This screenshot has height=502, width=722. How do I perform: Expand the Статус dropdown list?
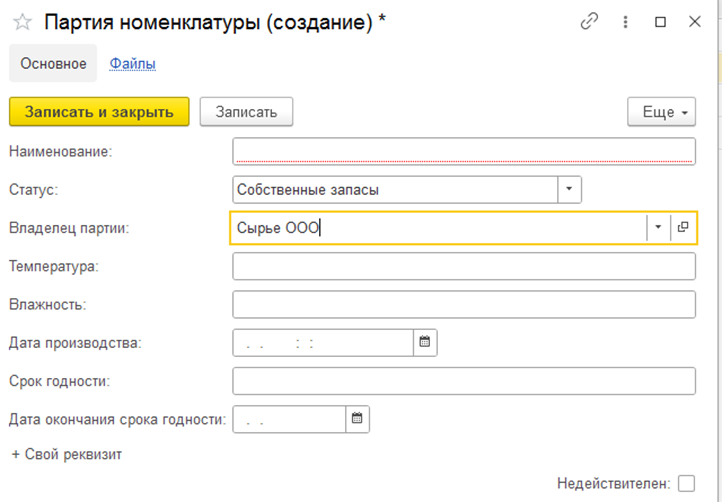569,189
